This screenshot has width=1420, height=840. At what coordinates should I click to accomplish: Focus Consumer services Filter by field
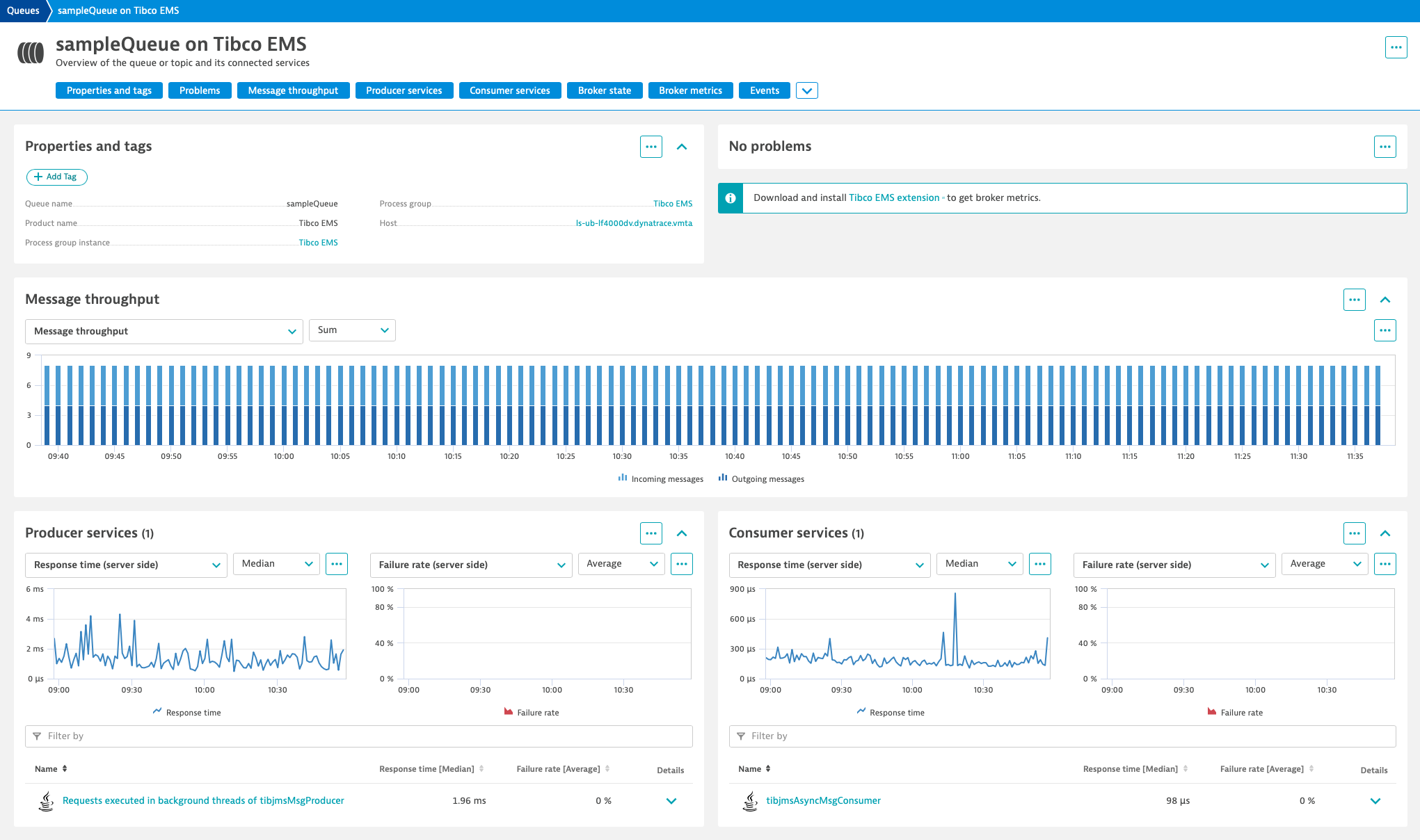pos(1062,736)
